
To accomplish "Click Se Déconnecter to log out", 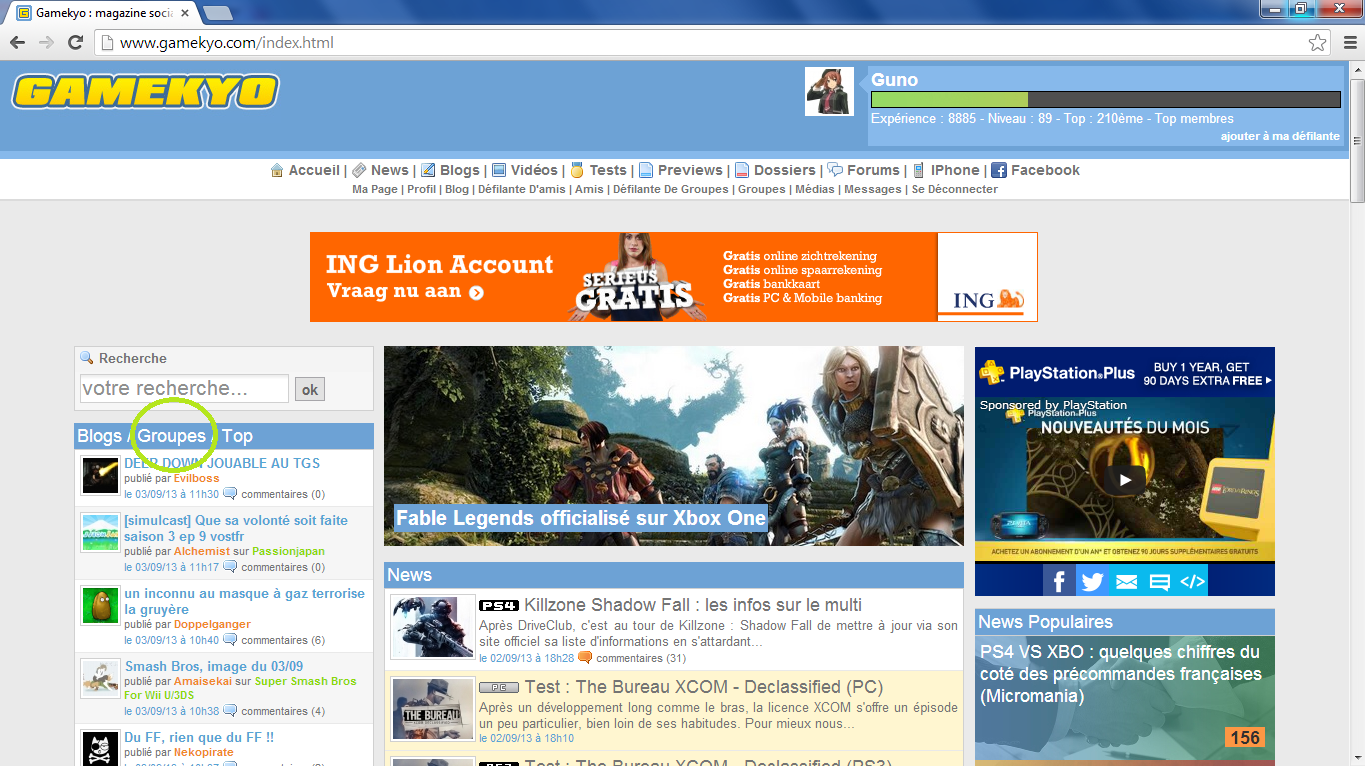I will (954, 189).
